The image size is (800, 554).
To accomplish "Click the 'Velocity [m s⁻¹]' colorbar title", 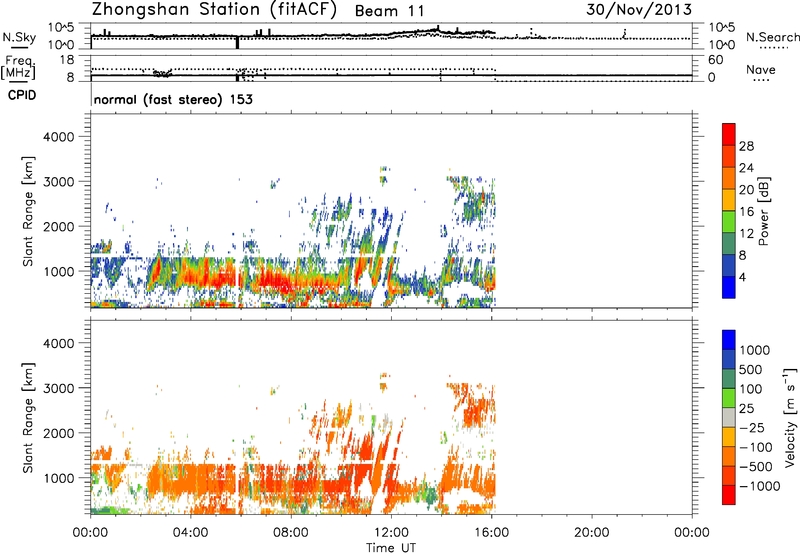I will click(790, 416).
